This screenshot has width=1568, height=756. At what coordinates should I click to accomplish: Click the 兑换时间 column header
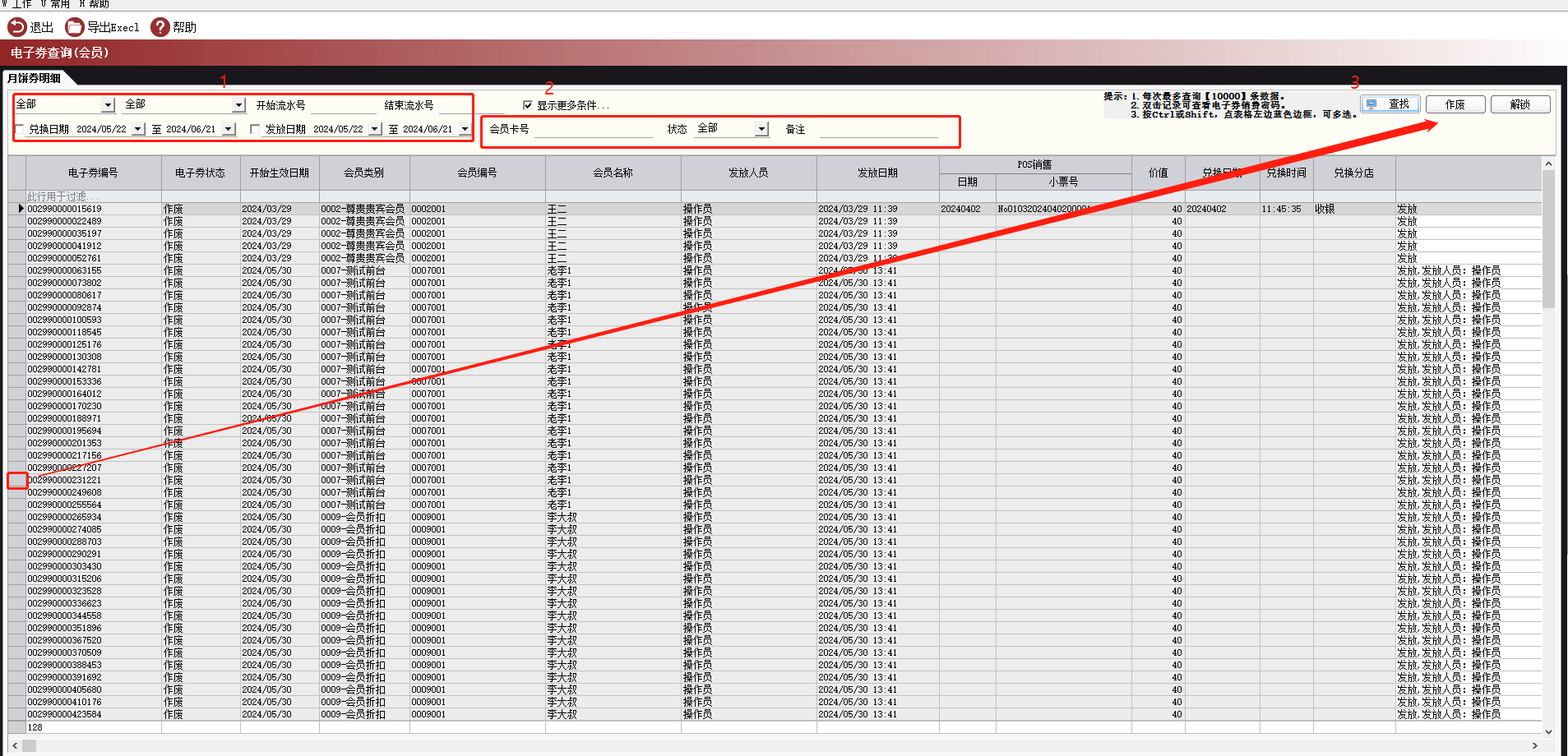pyautogui.click(x=1286, y=173)
